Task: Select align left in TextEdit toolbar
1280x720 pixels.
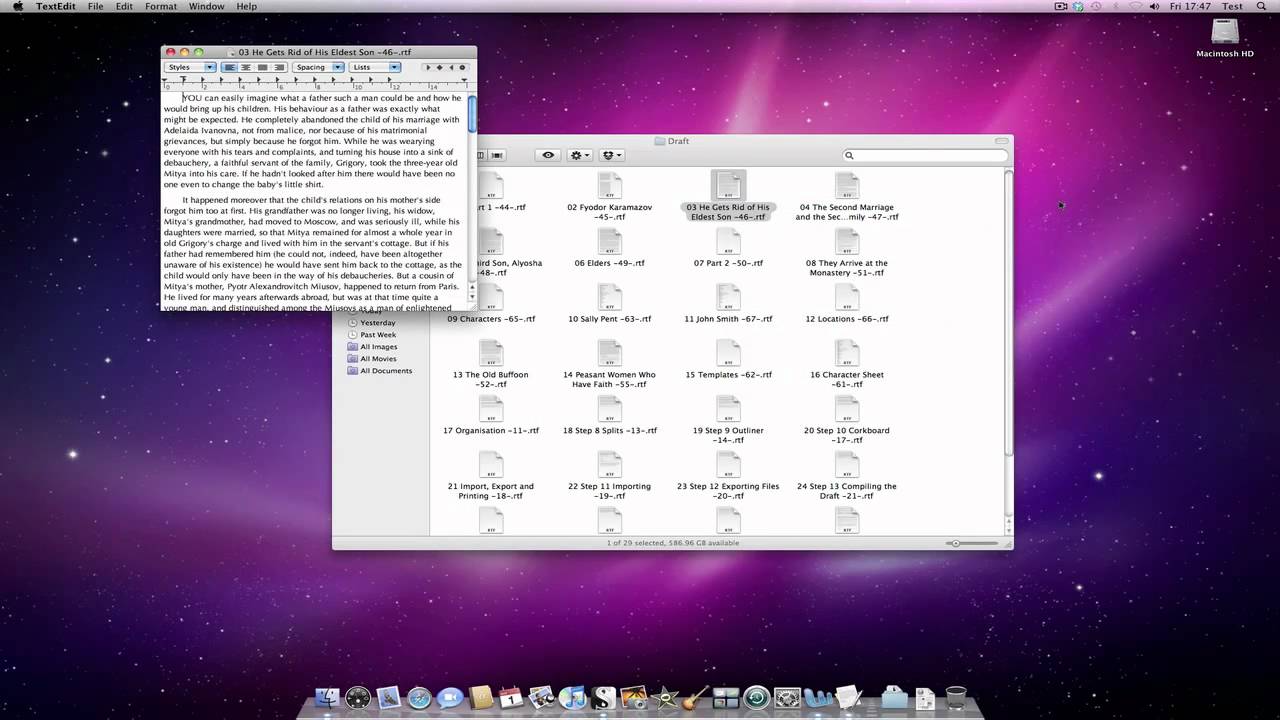Action: coord(229,67)
